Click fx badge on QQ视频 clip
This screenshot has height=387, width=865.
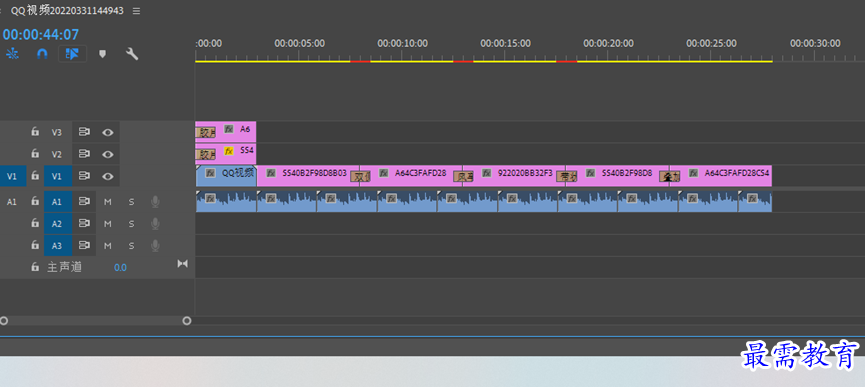[210, 173]
